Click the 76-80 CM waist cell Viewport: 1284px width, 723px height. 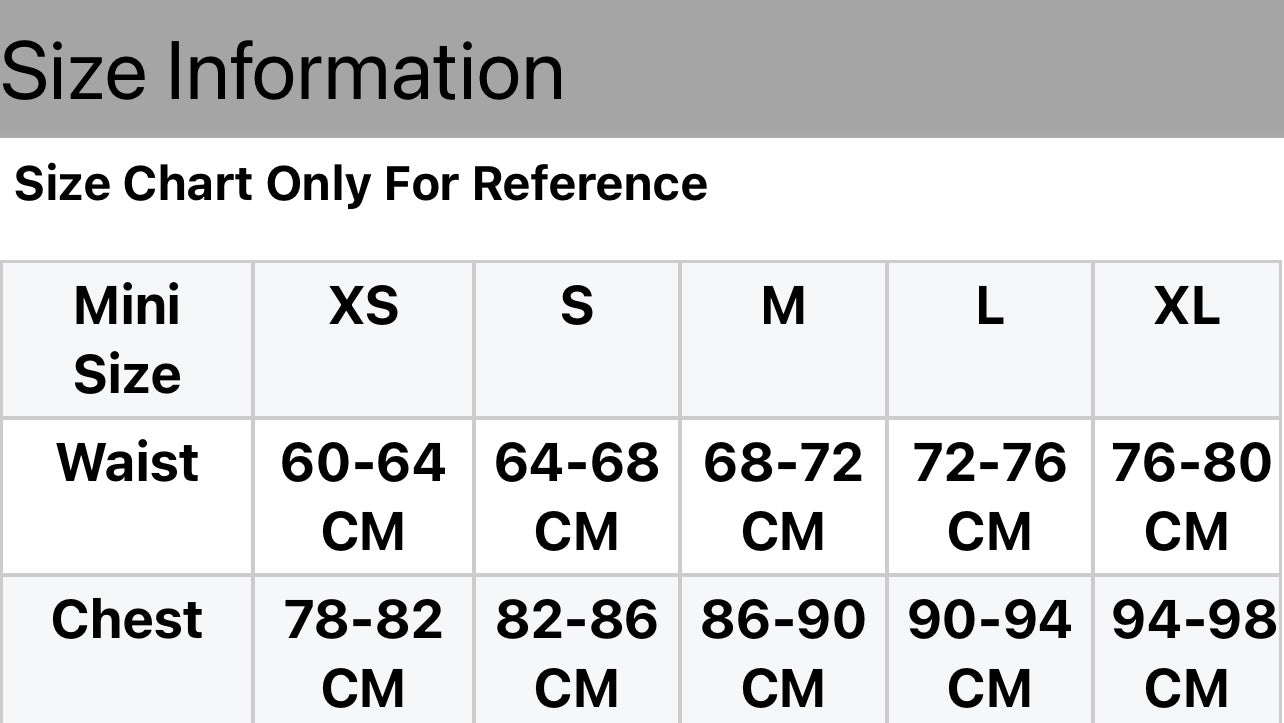click(x=1188, y=496)
